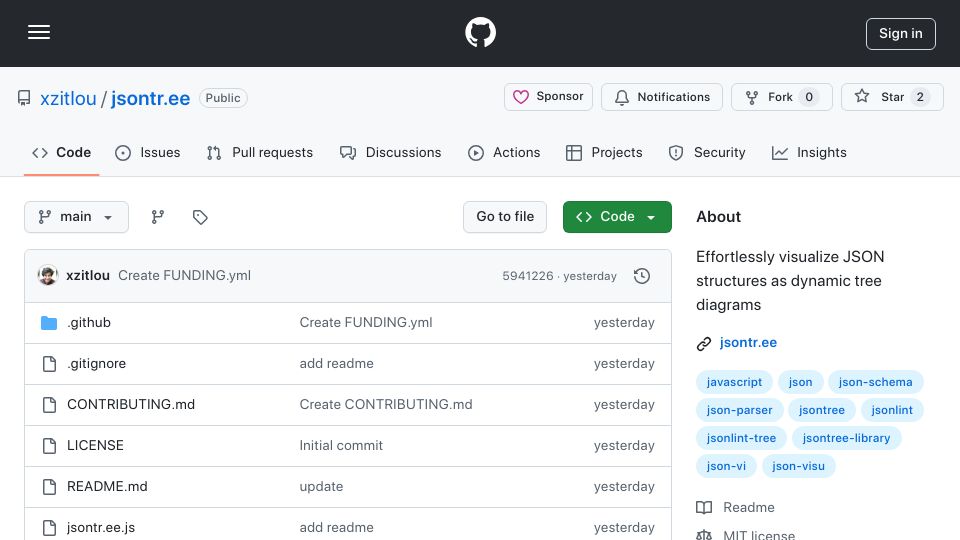Image resolution: width=960 pixels, height=540 pixels.
Task: Open commit hash 5941226
Action: (528, 276)
